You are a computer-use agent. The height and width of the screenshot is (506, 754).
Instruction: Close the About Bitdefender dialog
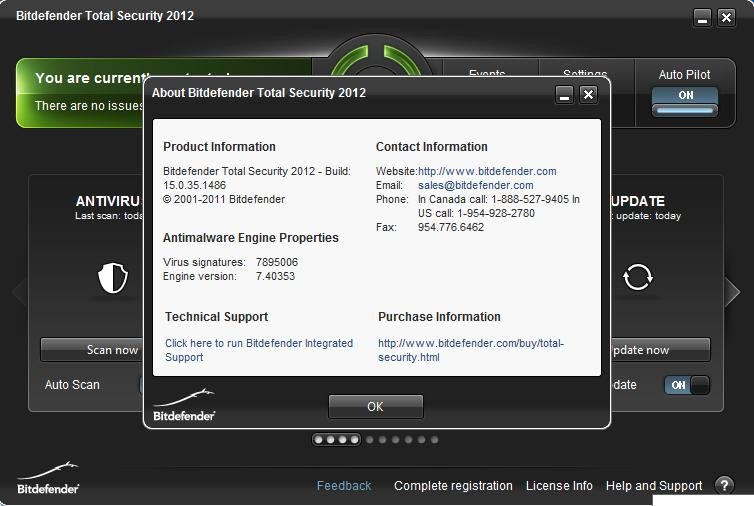[589, 95]
